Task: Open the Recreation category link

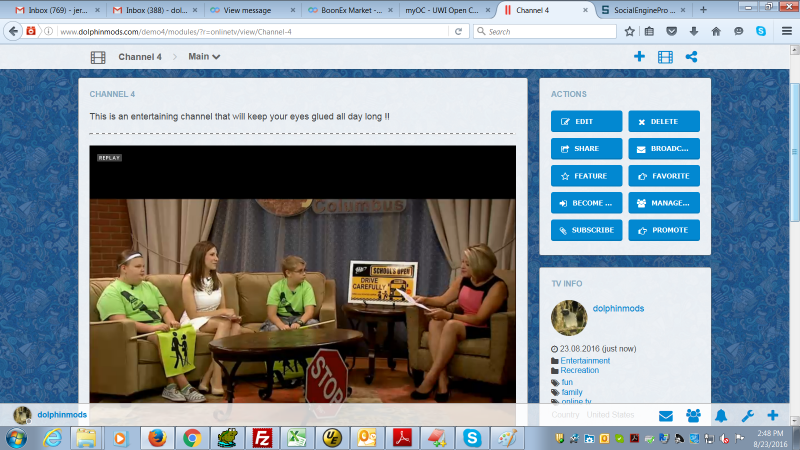Action: [x=580, y=370]
